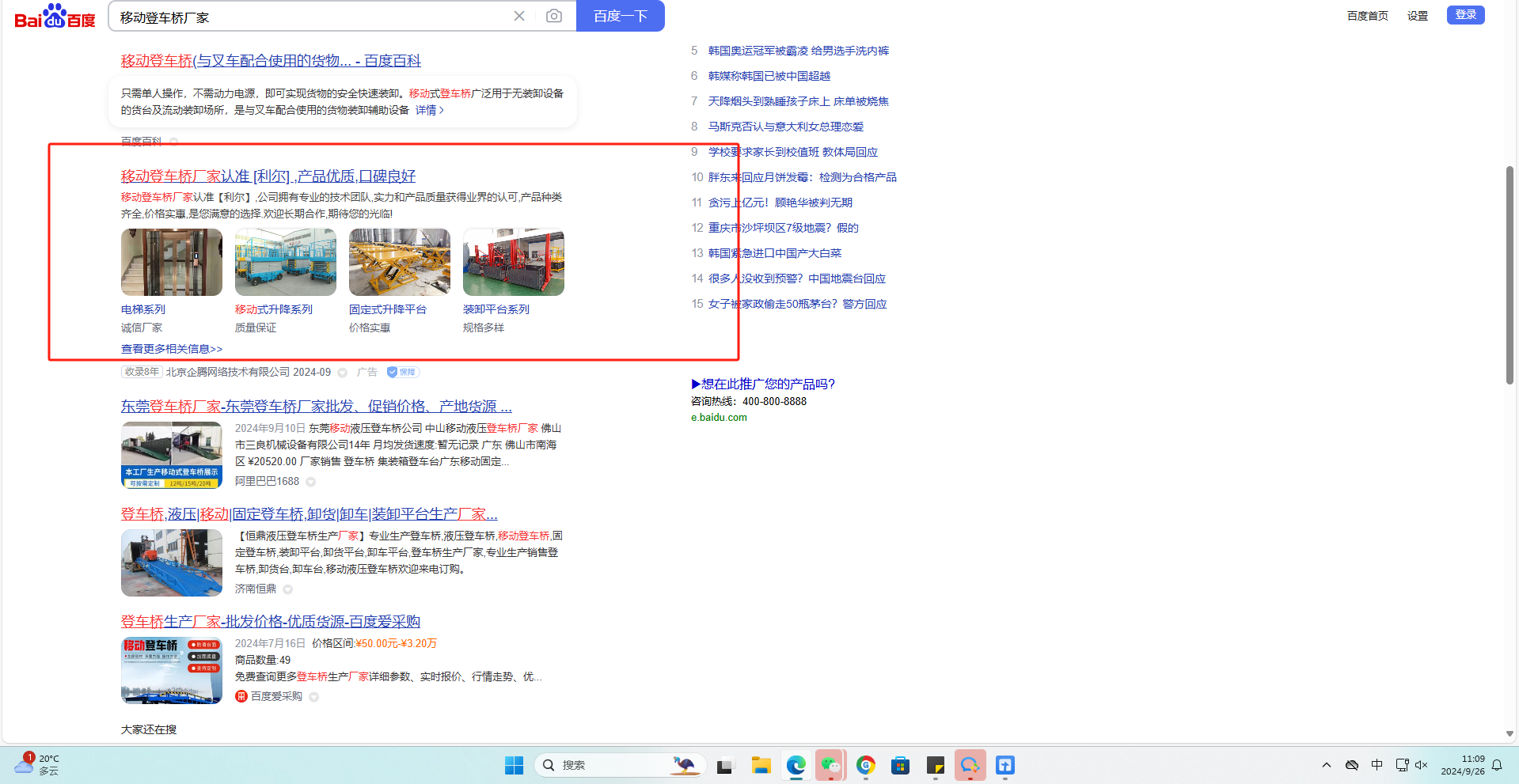The image size is (1519, 784).
Task: Open hot search 韩国奥运冠军被霸凌
Action: coord(799,51)
